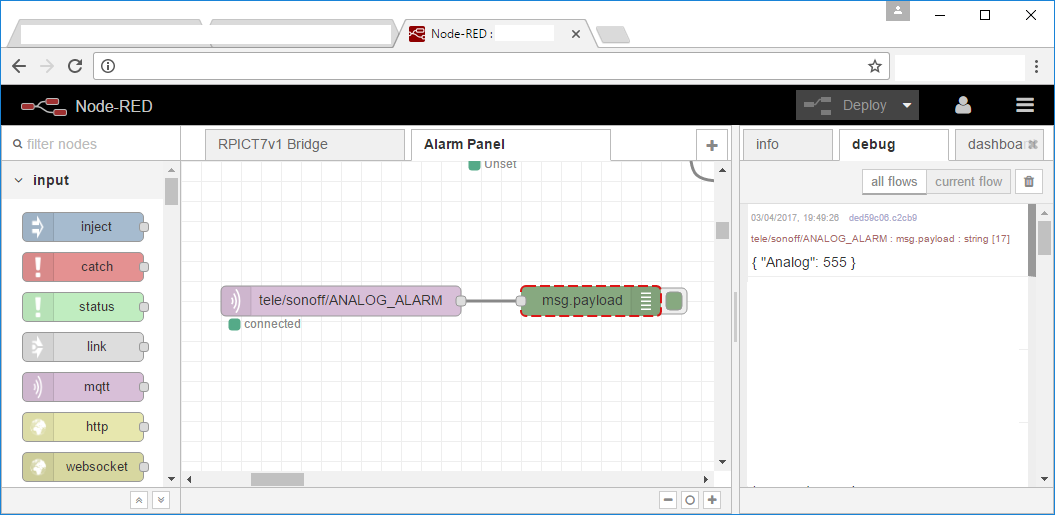Select the Node-RED browser tab
Viewport: 1055px width, 515px height.
(x=496, y=34)
